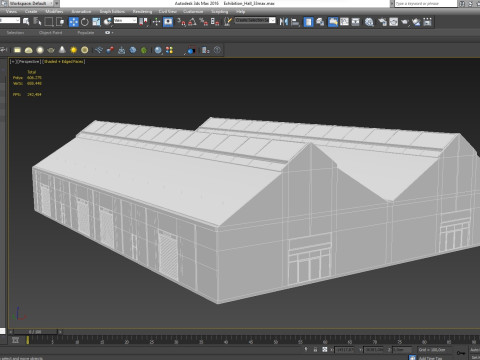Toggle Percent Snap
The image size is (480, 360).
coord(204,22)
